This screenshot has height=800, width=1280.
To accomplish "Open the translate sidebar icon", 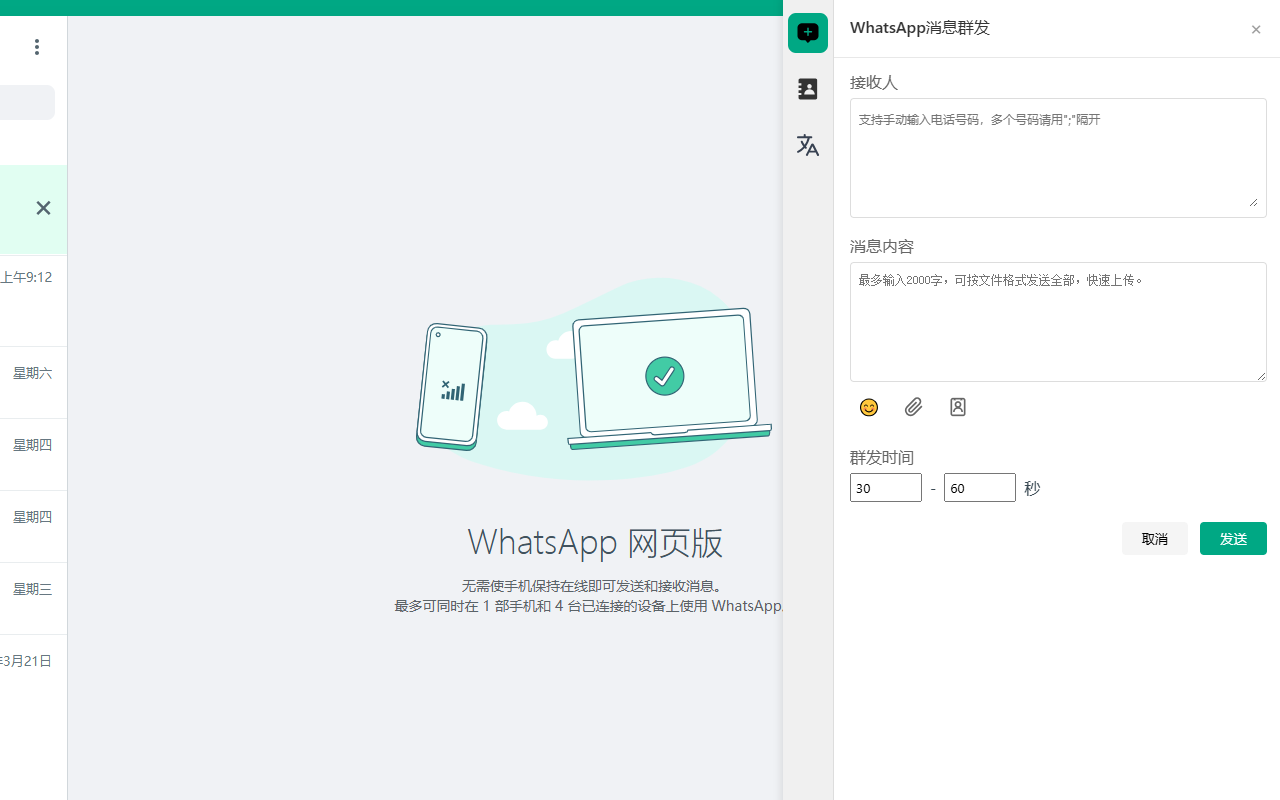I will click(808, 145).
